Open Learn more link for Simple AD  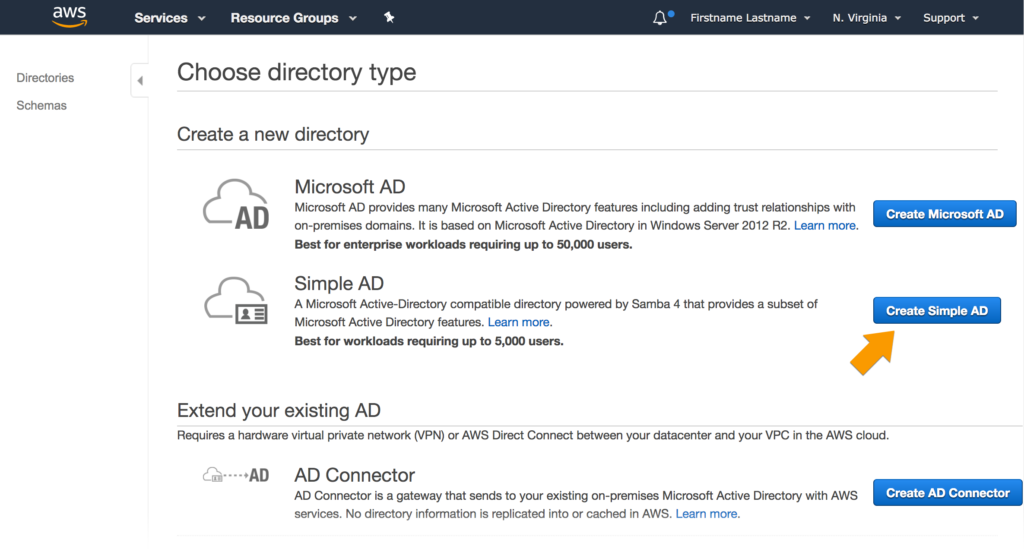point(519,322)
